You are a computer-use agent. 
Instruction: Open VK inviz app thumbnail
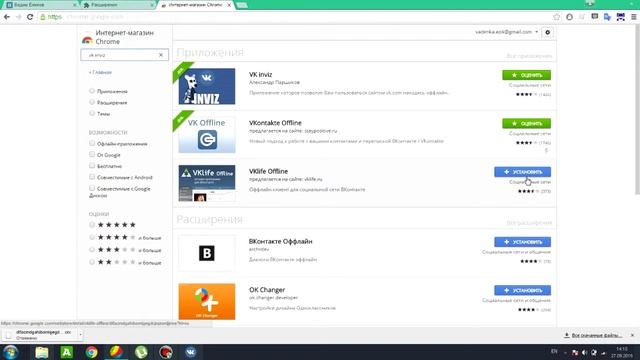pyautogui.click(x=207, y=86)
